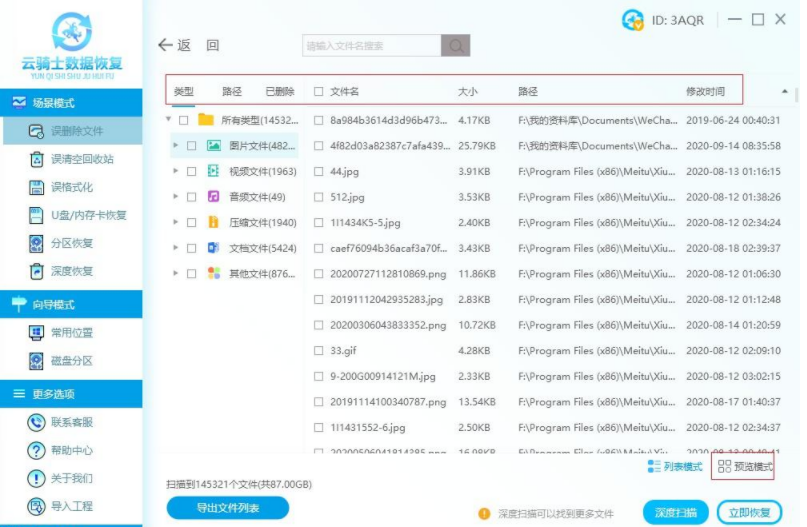The width and height of the screenshot is (807, 527).
Task: Collapse the 所有类型 tree node
Action: point(168,119)
